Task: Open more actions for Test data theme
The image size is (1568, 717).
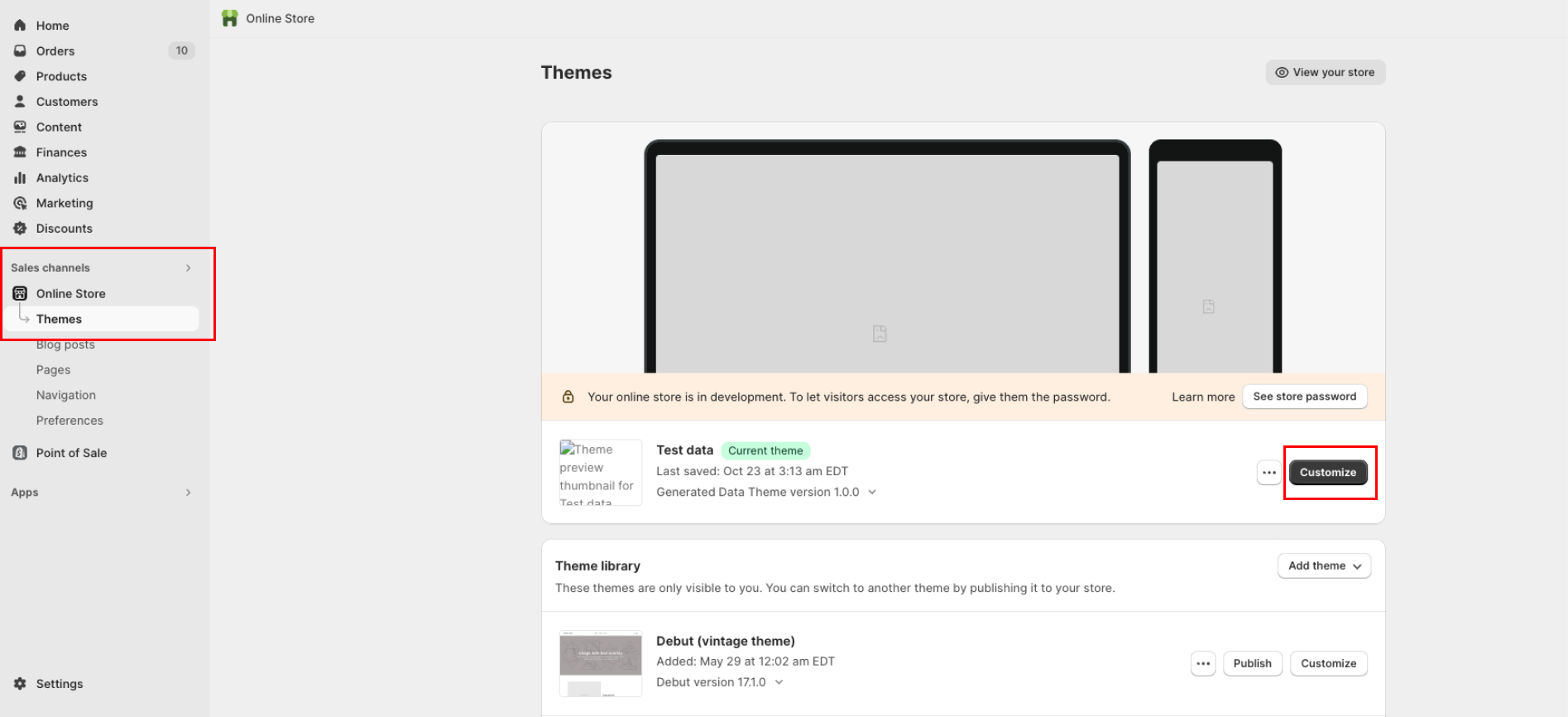Action: [1269, 473]
